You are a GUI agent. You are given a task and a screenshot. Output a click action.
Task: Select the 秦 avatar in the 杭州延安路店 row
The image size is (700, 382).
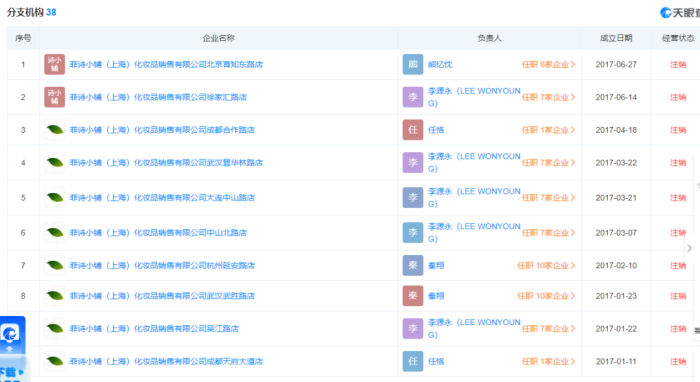click(413, 266)
